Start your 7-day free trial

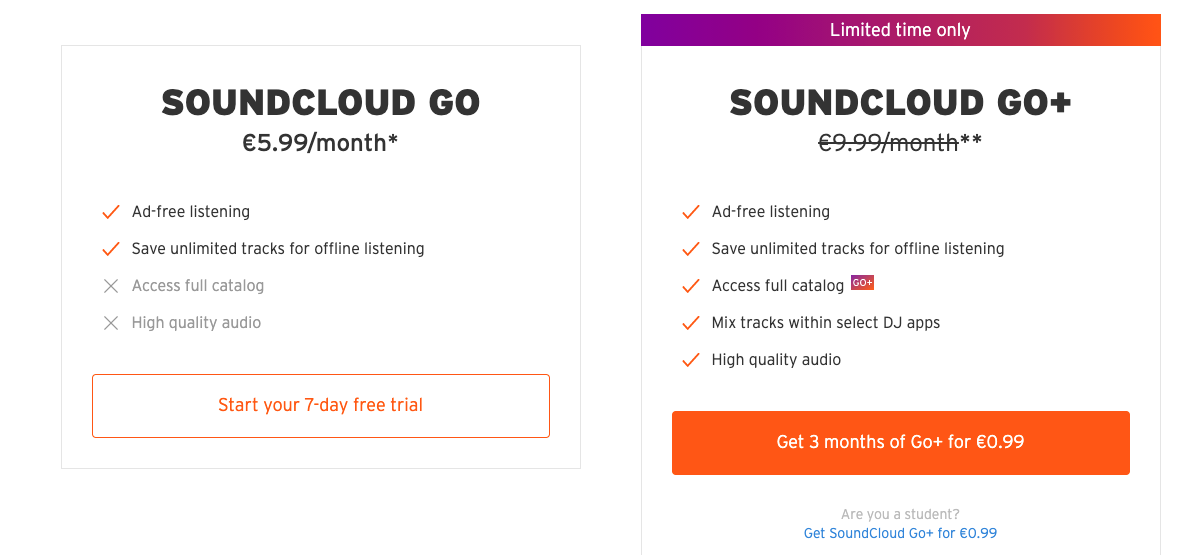321,406
